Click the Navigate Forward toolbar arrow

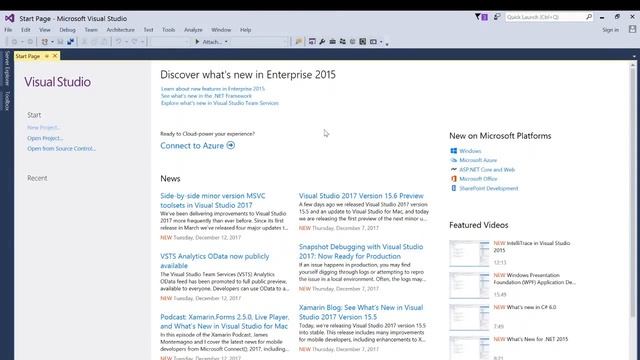[x=30, y=42]
